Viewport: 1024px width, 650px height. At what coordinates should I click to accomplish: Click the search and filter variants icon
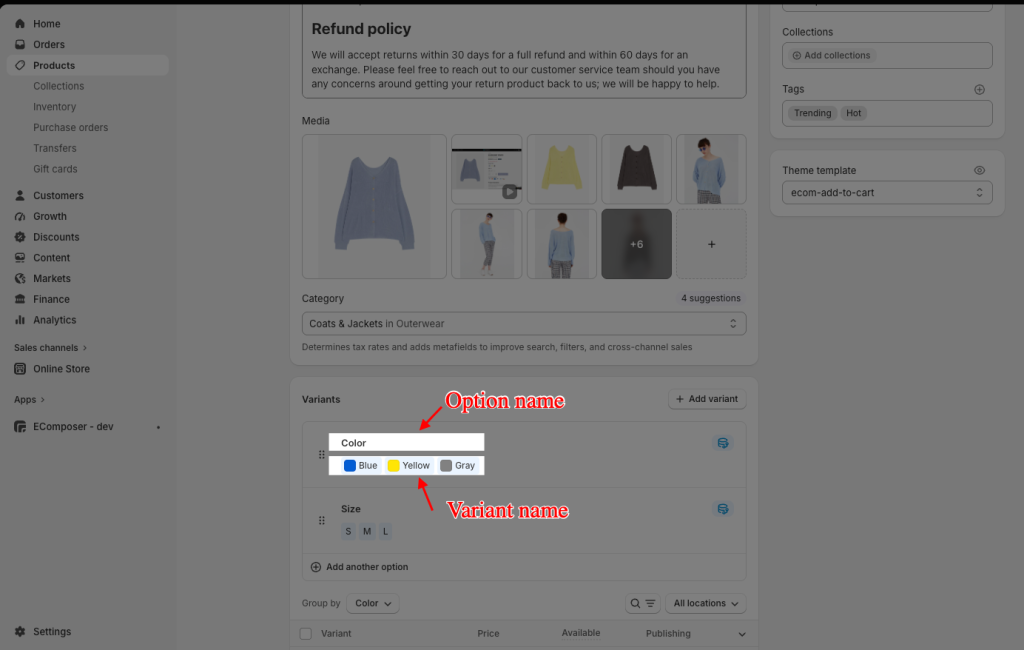643,604
